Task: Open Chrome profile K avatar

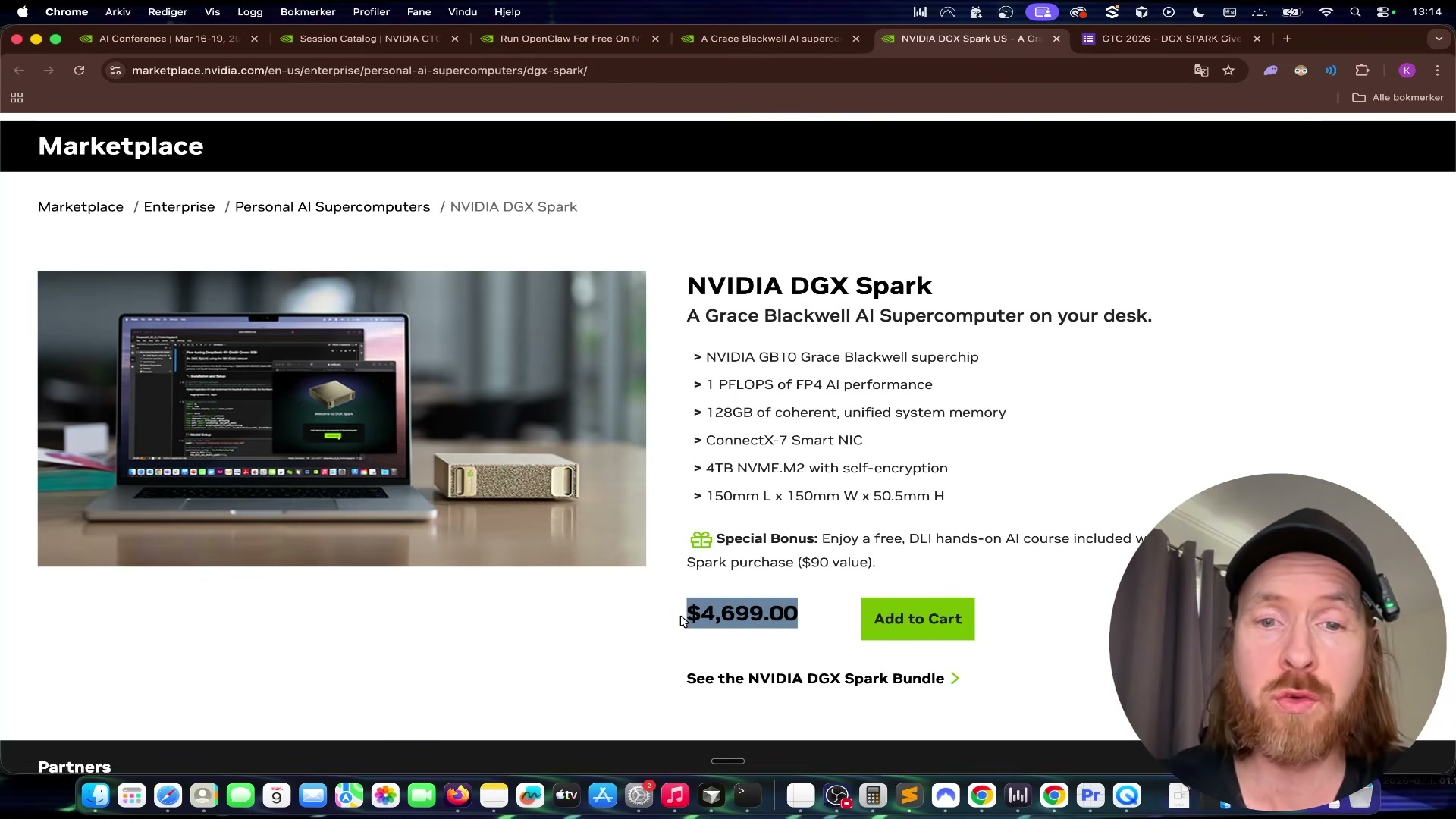Action: click(1407, 71)
